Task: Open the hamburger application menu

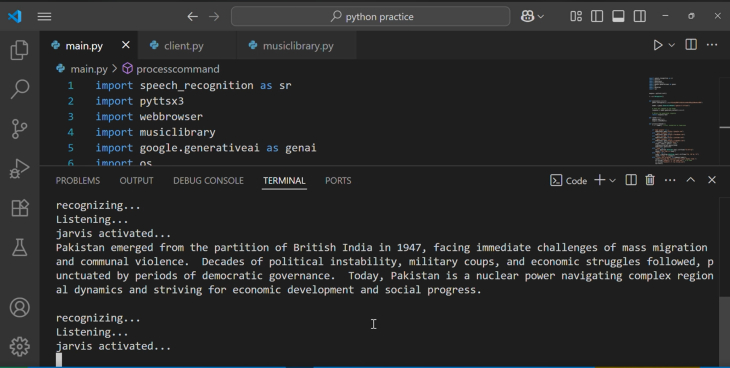Action: pyautogui.click(x=44, y=16)
